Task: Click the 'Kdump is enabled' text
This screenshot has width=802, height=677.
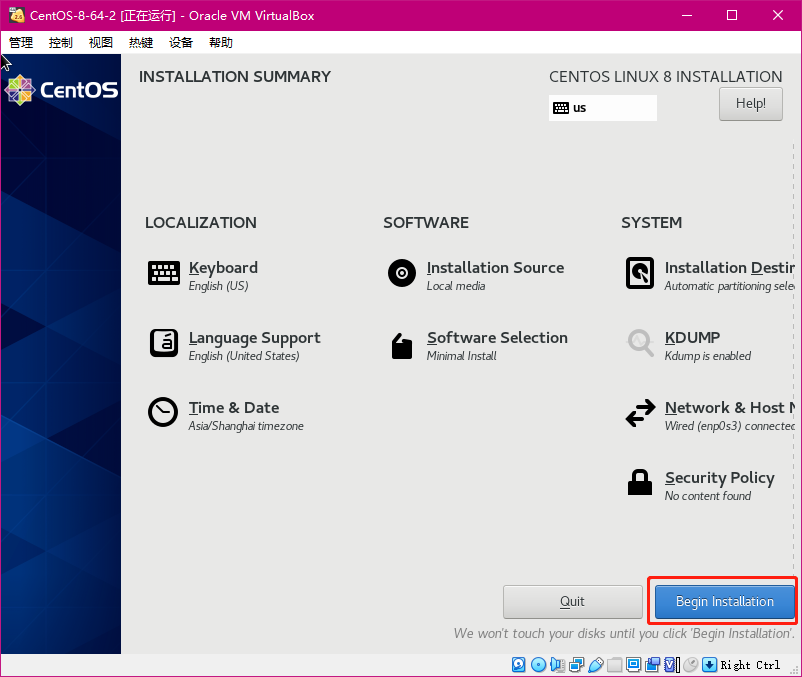Action: 707,356
